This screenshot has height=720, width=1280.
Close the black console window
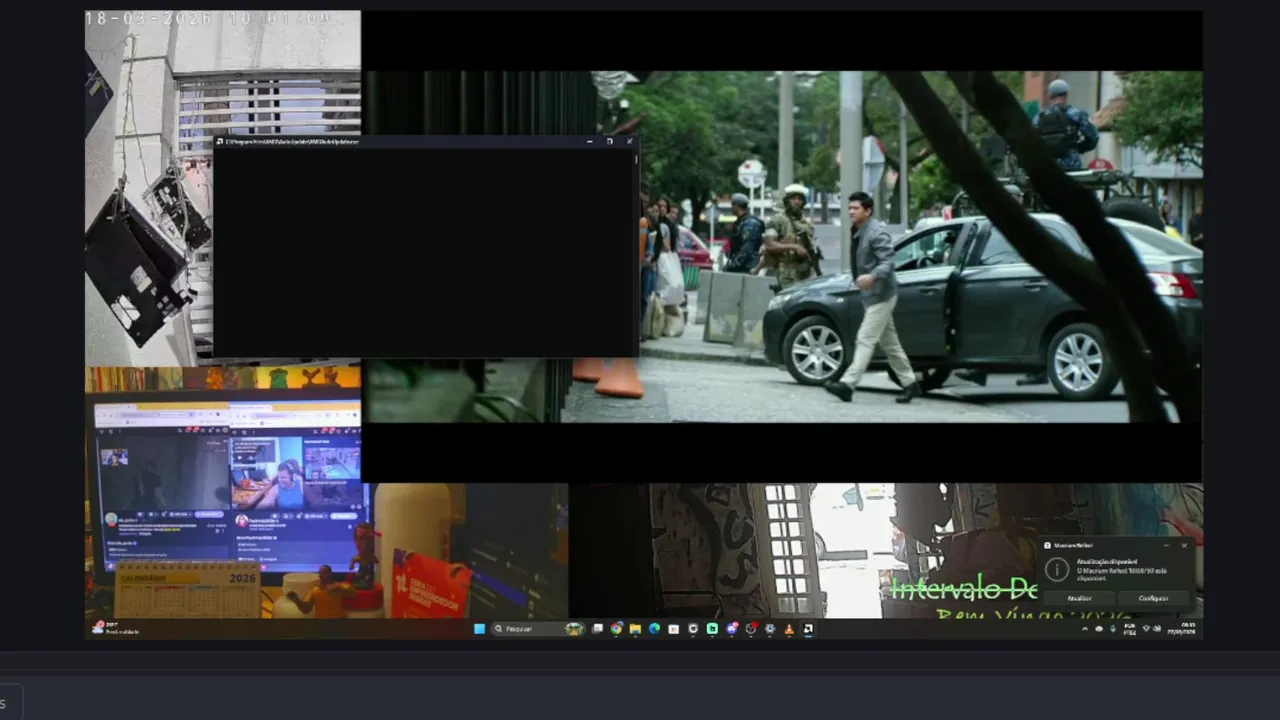coord(629,141)
